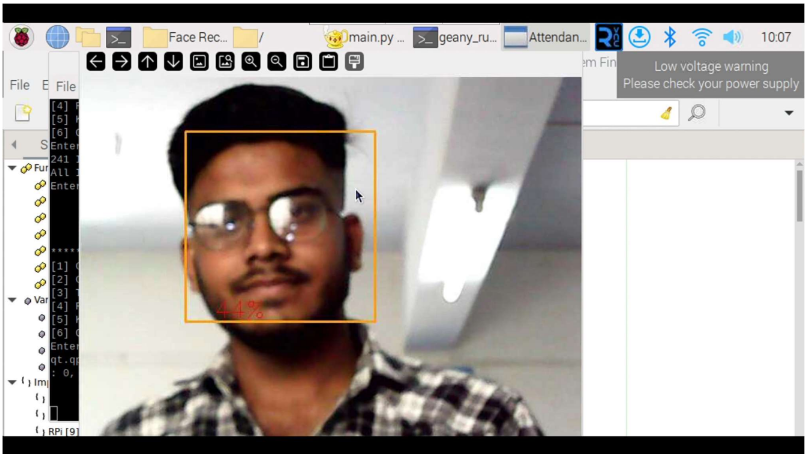Screen dimensions: 808x454
Task: Dismiss the Low voltage warning notification
Action: pyautogui.click(x=711, y=75)
